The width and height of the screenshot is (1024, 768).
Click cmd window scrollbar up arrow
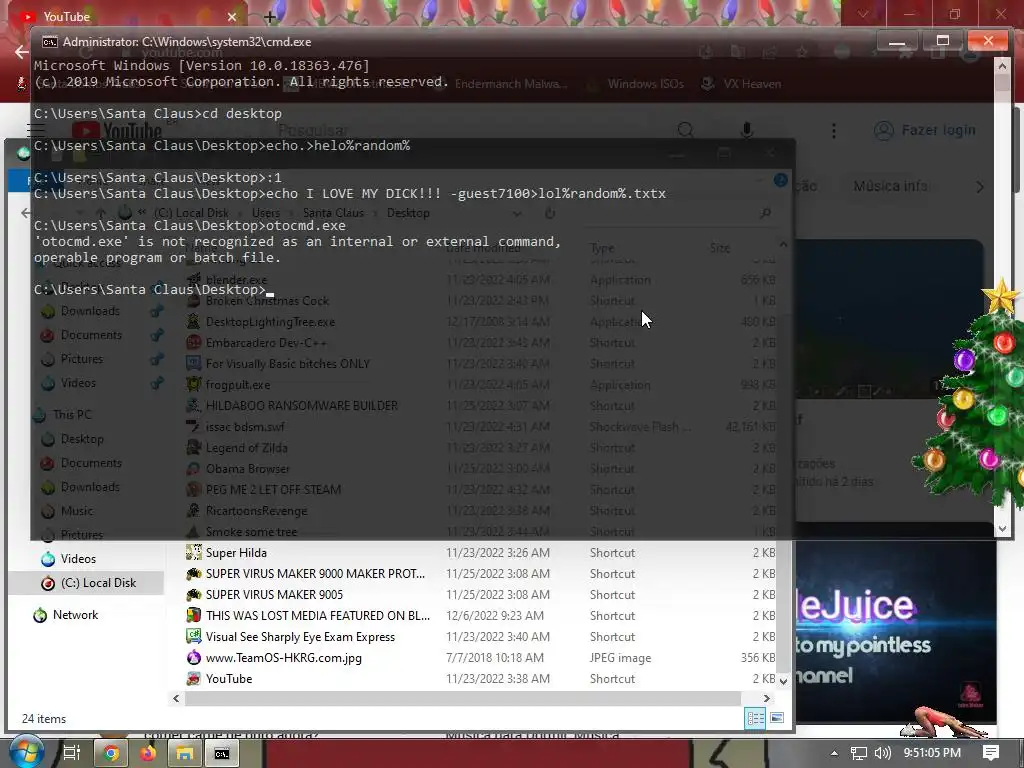coord(1002,65)
